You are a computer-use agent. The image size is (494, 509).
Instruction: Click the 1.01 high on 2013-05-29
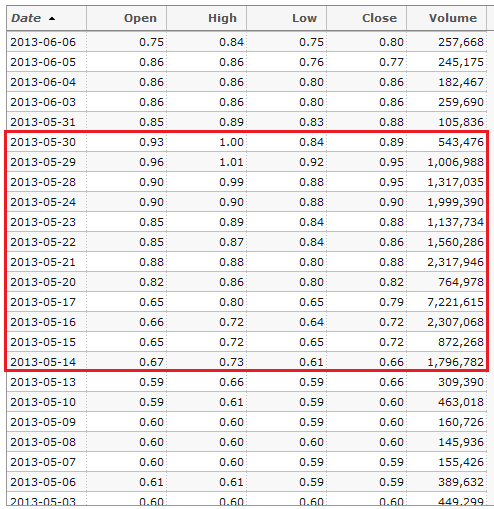pos(231,162)
